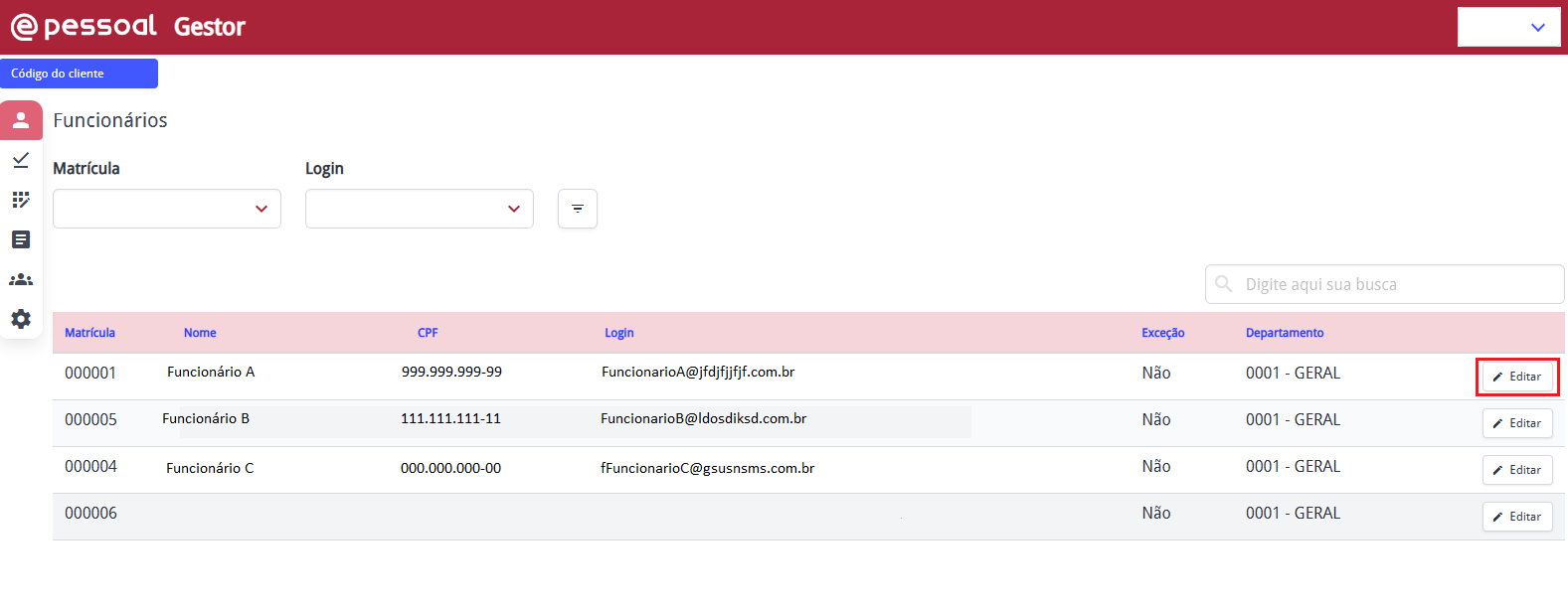This screenshot has height=611, width=1568.
Task: Edit Funcionário C row
Action: coord(1517,470)
